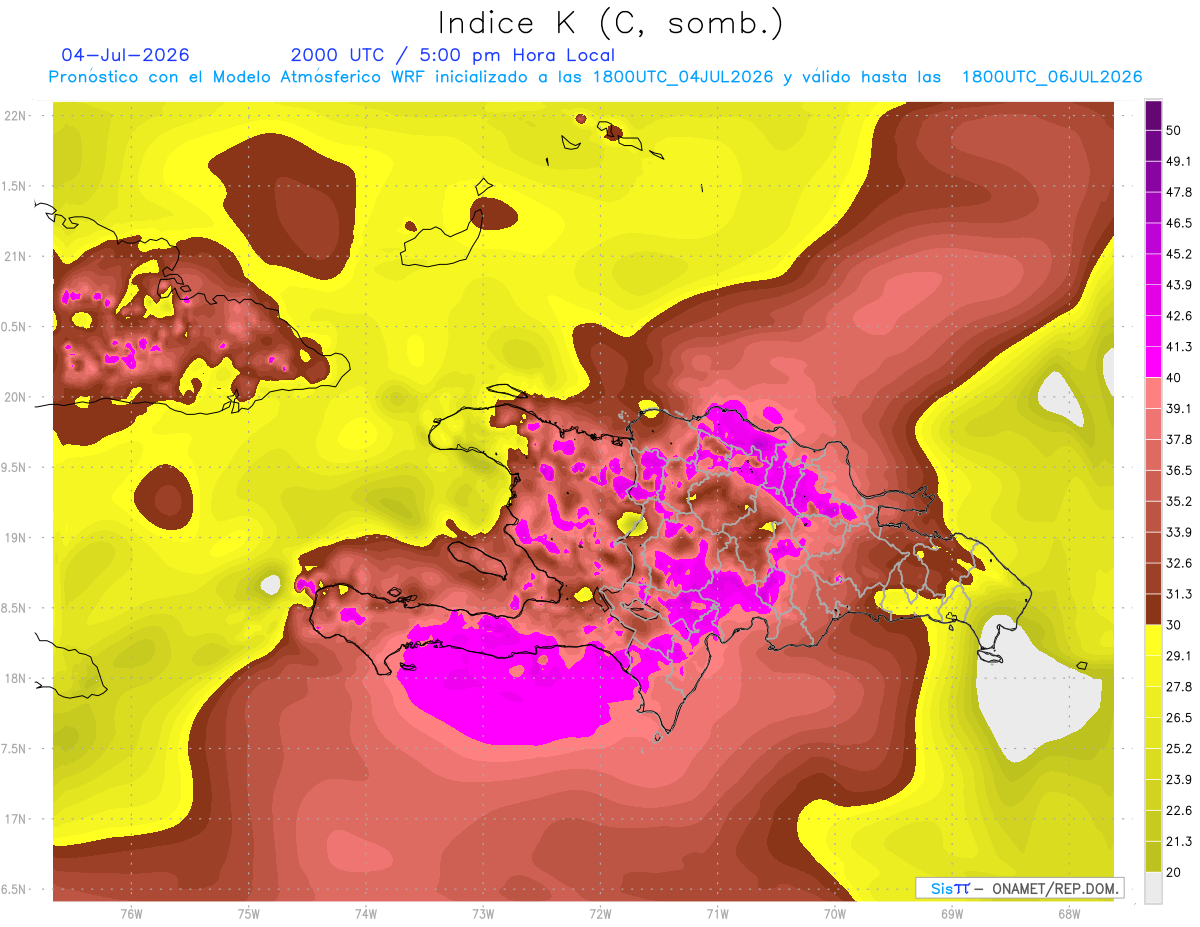
Task: Click the colorbar value "36.5"
Action: coord(1180,470)
